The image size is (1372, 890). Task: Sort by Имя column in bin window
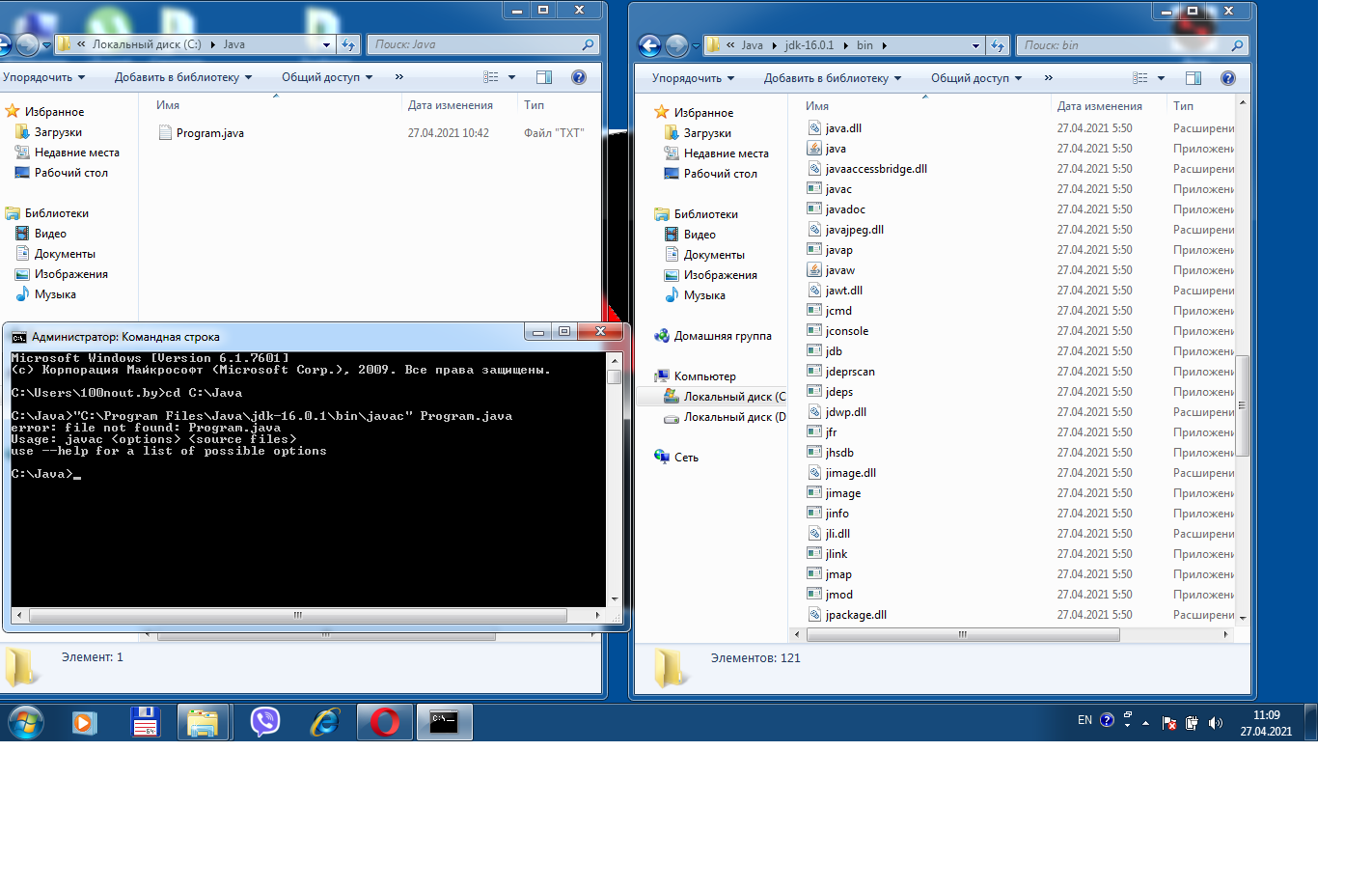817,106
